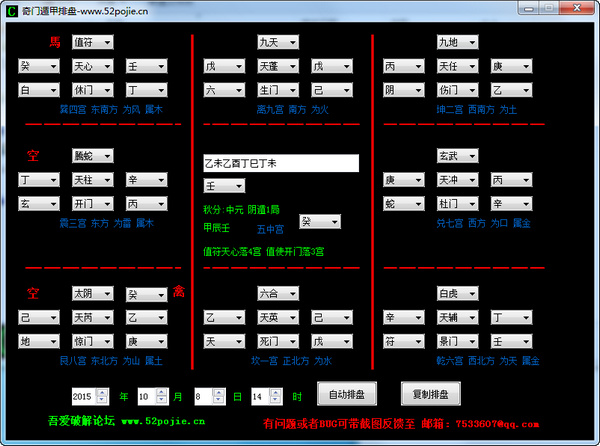This screenshot has height=446, width=600.
Task: Click the app icon in the title bar
Action: pyautogui.click(x=11, y=9)
